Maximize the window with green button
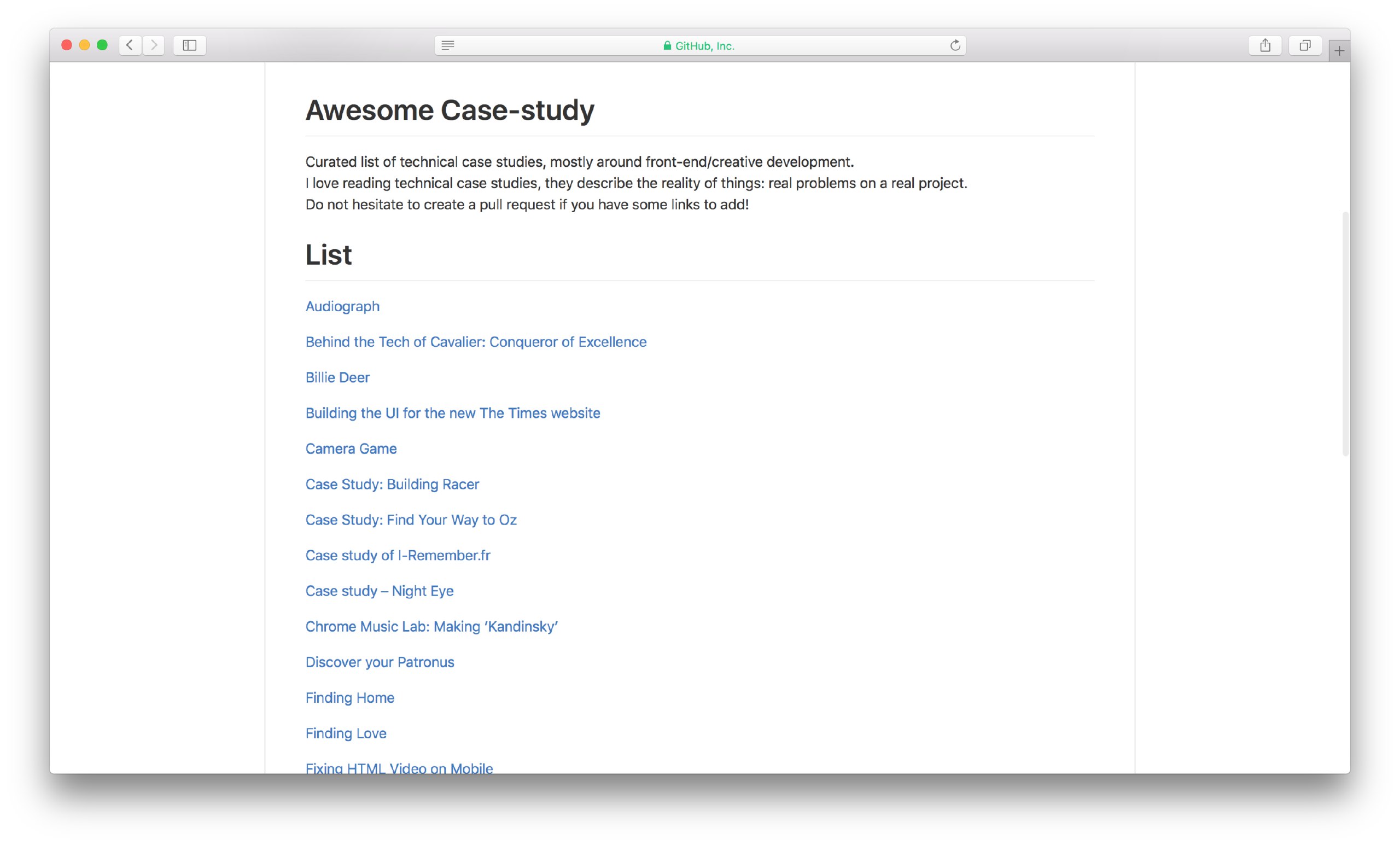1400x845 pixels. tap(102, 45)
